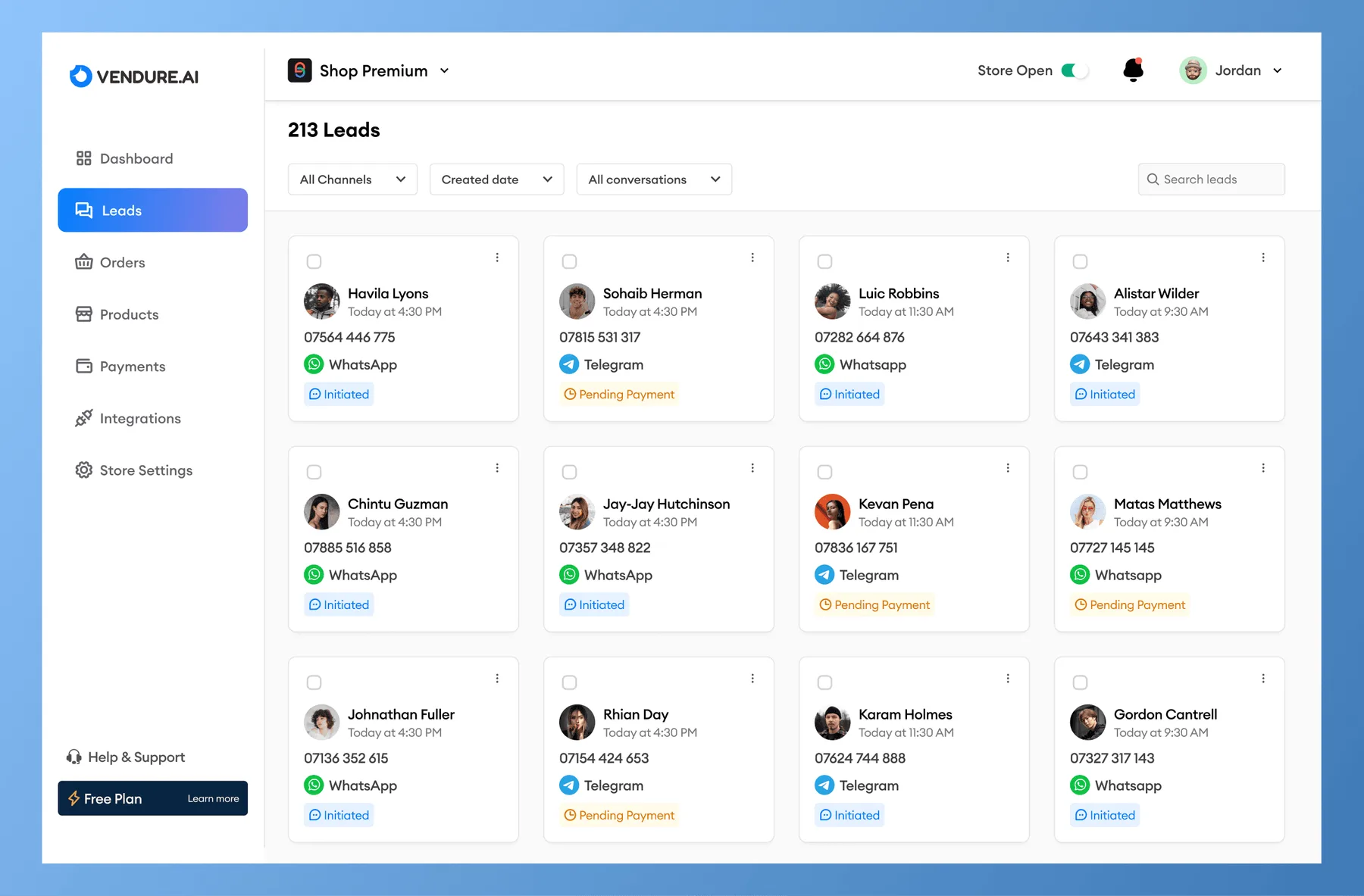
Task: Mark Karam Holmes lead checkbox
Action: tap(824, 682)
